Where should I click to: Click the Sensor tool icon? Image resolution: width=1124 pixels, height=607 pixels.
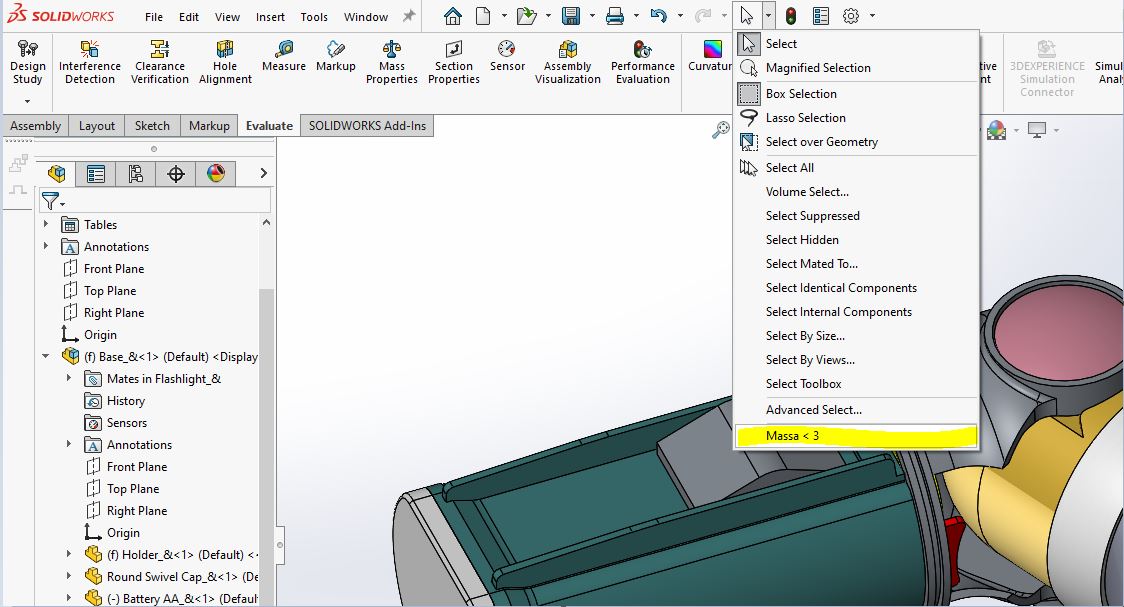(x=507, y=55)
